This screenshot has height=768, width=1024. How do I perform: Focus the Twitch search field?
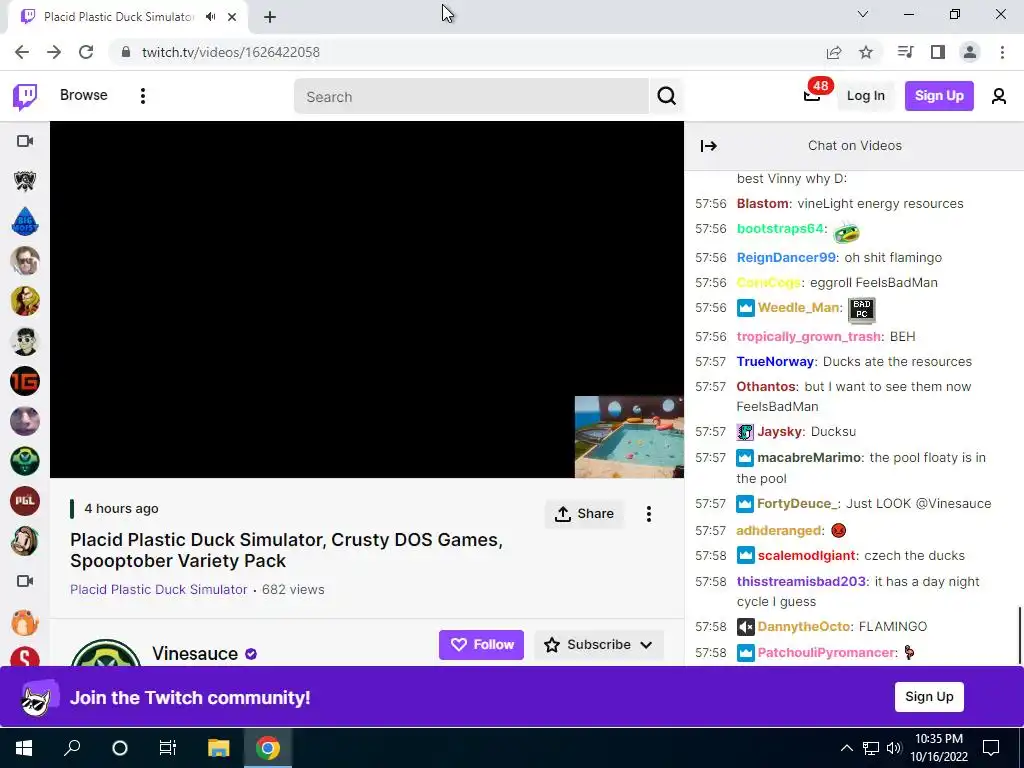click(x=471, y=97)
